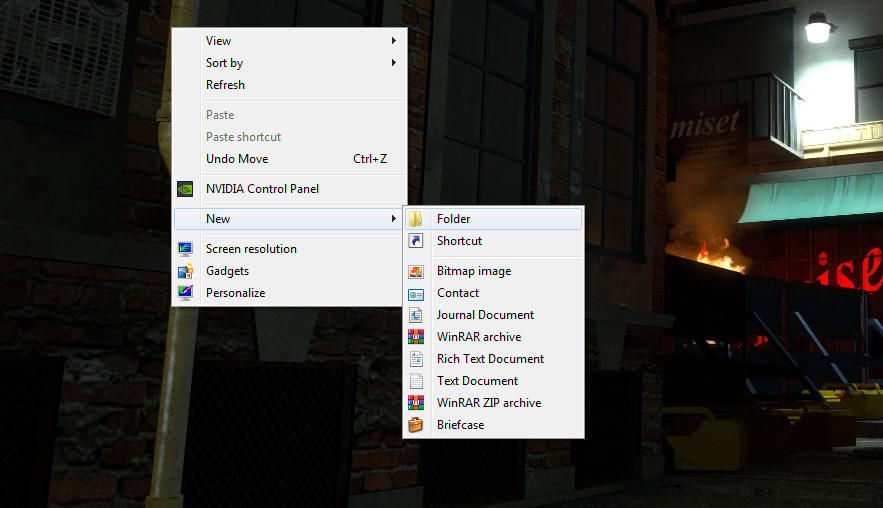The image size is (883, 508).
Task: Create a new Rich Text Document
Action: 493,359
